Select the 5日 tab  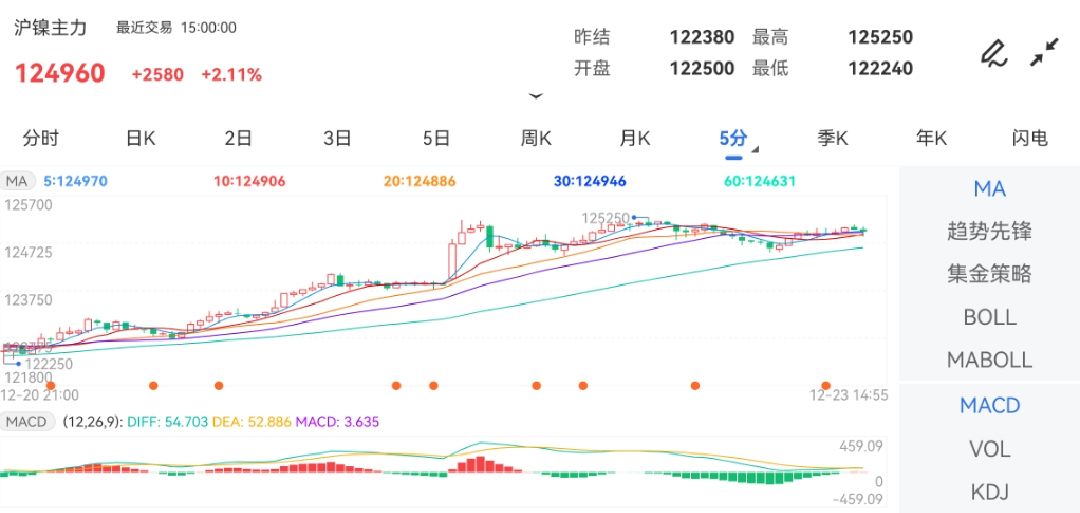437,138
